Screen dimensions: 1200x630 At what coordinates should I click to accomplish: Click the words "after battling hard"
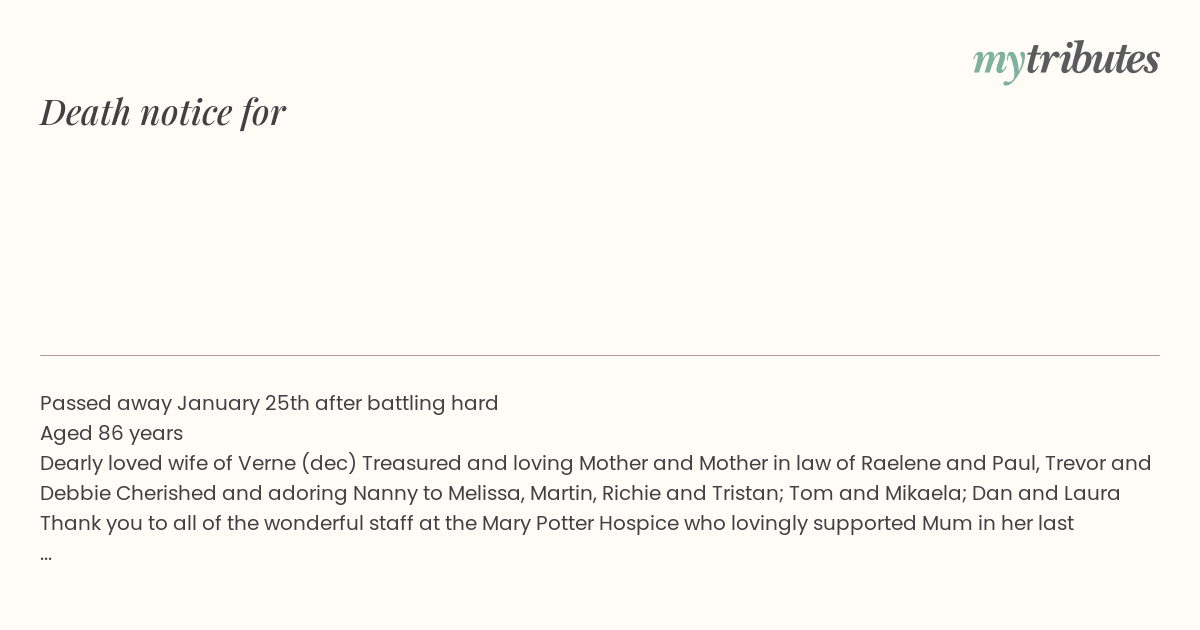coord(407,403)
